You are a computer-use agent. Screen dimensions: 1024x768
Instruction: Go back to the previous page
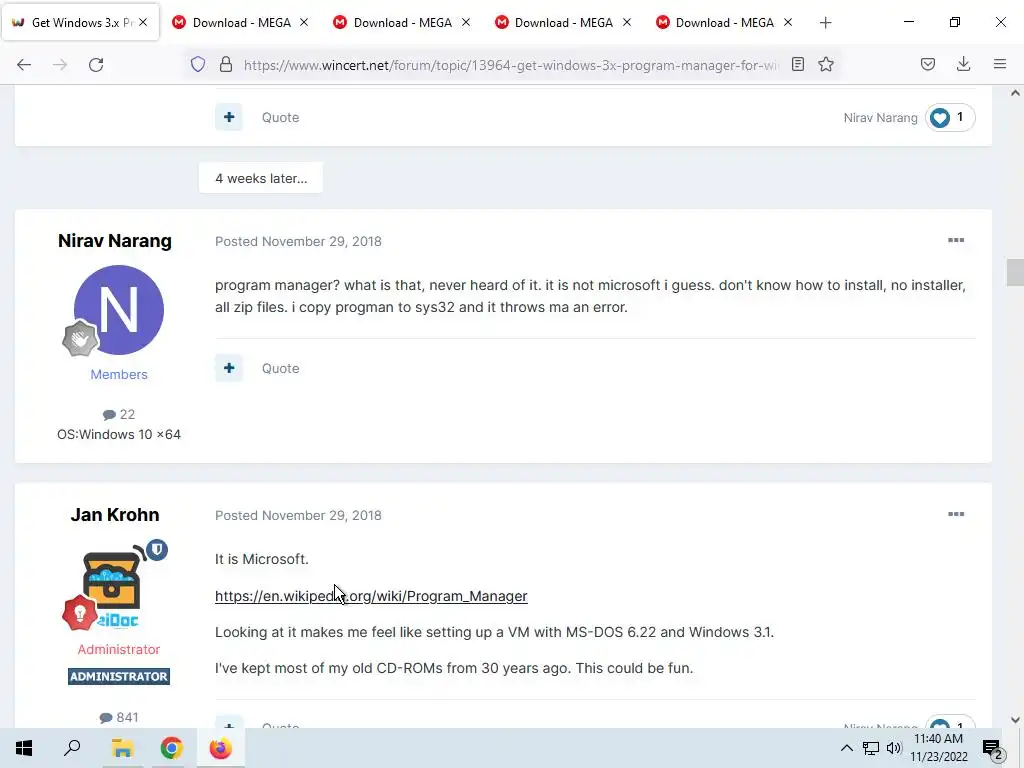[x=24, y=65]
